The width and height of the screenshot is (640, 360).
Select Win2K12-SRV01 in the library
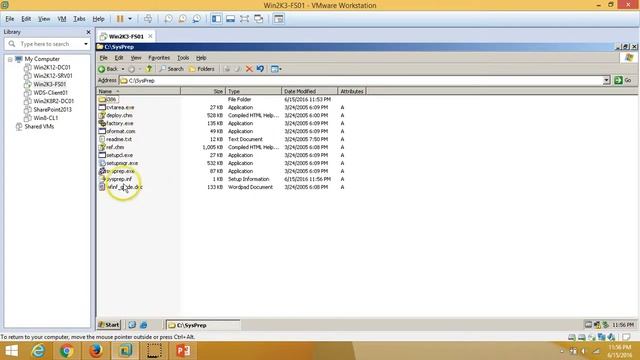[x=53, y=76]
